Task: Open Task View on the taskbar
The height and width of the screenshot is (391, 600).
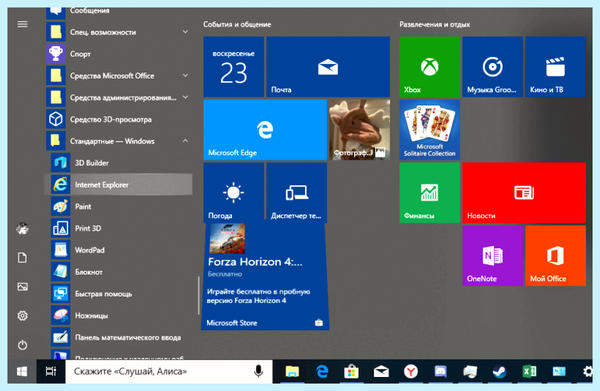Action: coord(51,371)
